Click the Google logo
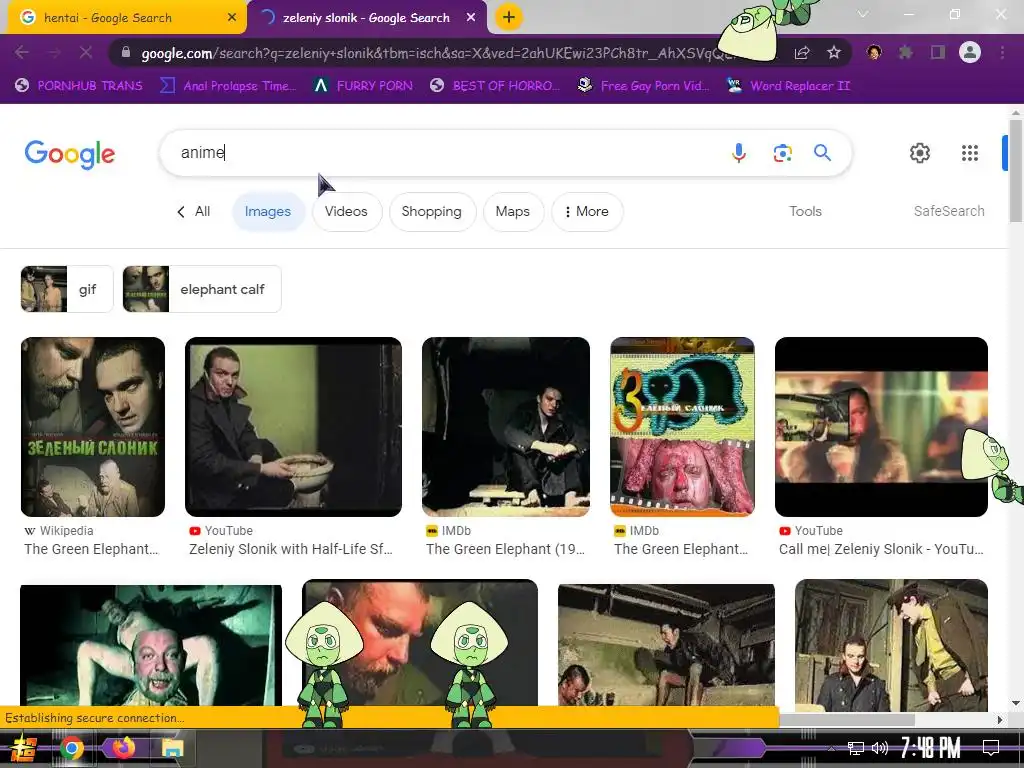The image size is (1024, 768). (x=70, y=154)
